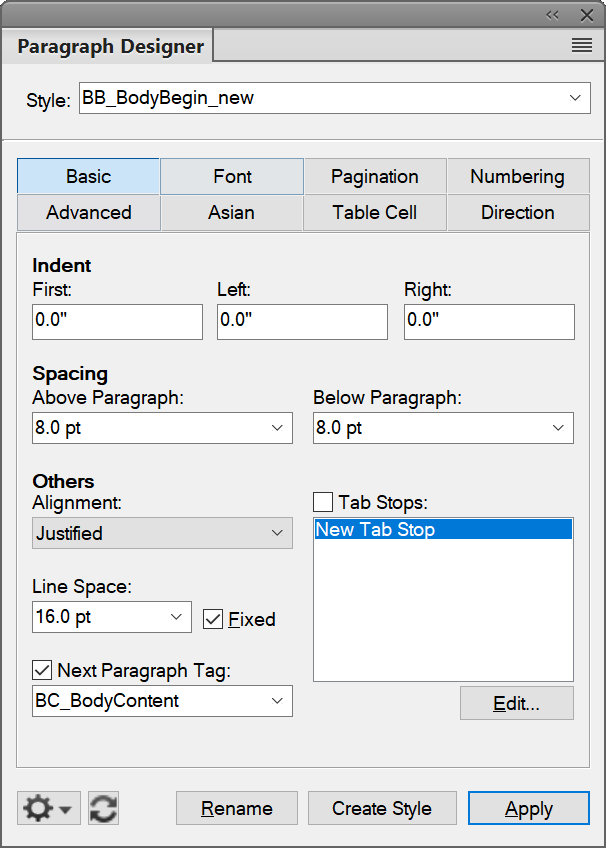This screenshot has height=848, width=606.
Task: Open the BC_BodyContent paragraph tag dropdown
Action: click(x=278, y=701)
